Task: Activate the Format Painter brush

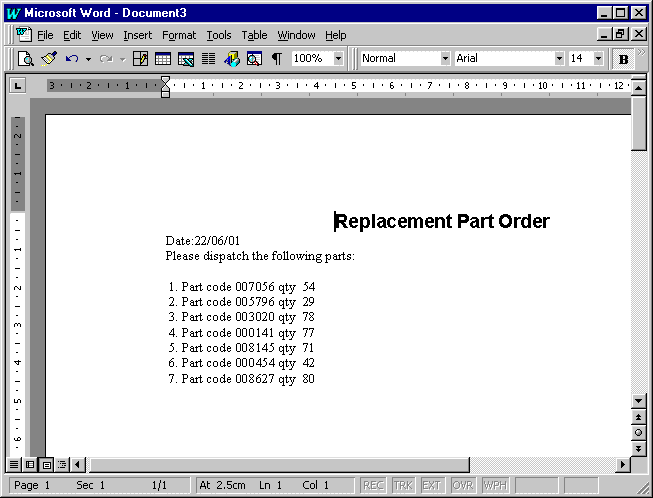Action: point(49,59)
